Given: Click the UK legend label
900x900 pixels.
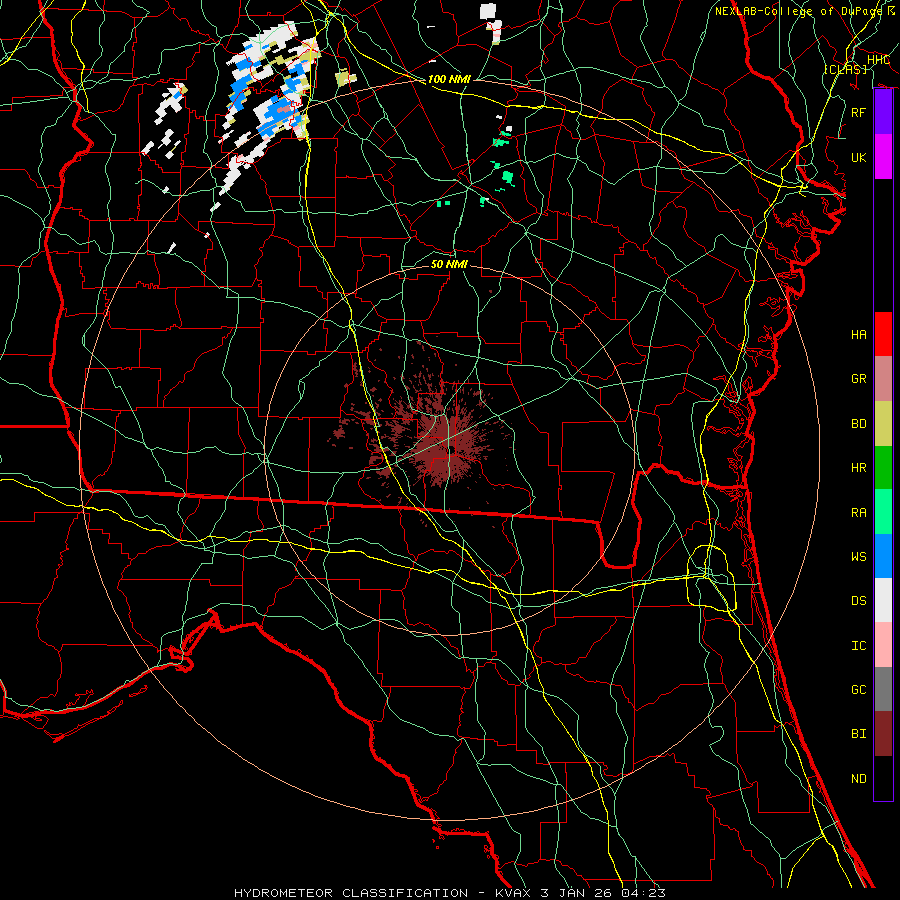Looking at the screenshot, I should click(x=858, y=157).
